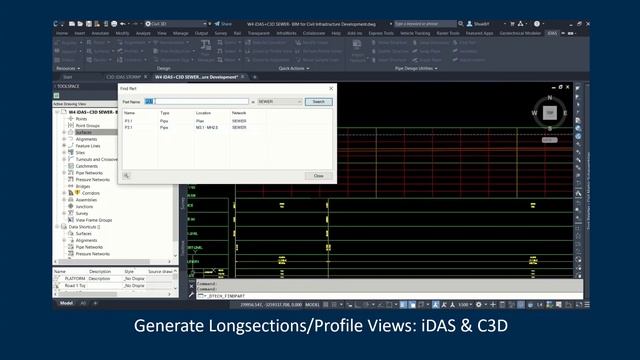640x360 pixels.
Task: Click the Undo arrow in quick access toolbar
Action: [x=122, y=24]
